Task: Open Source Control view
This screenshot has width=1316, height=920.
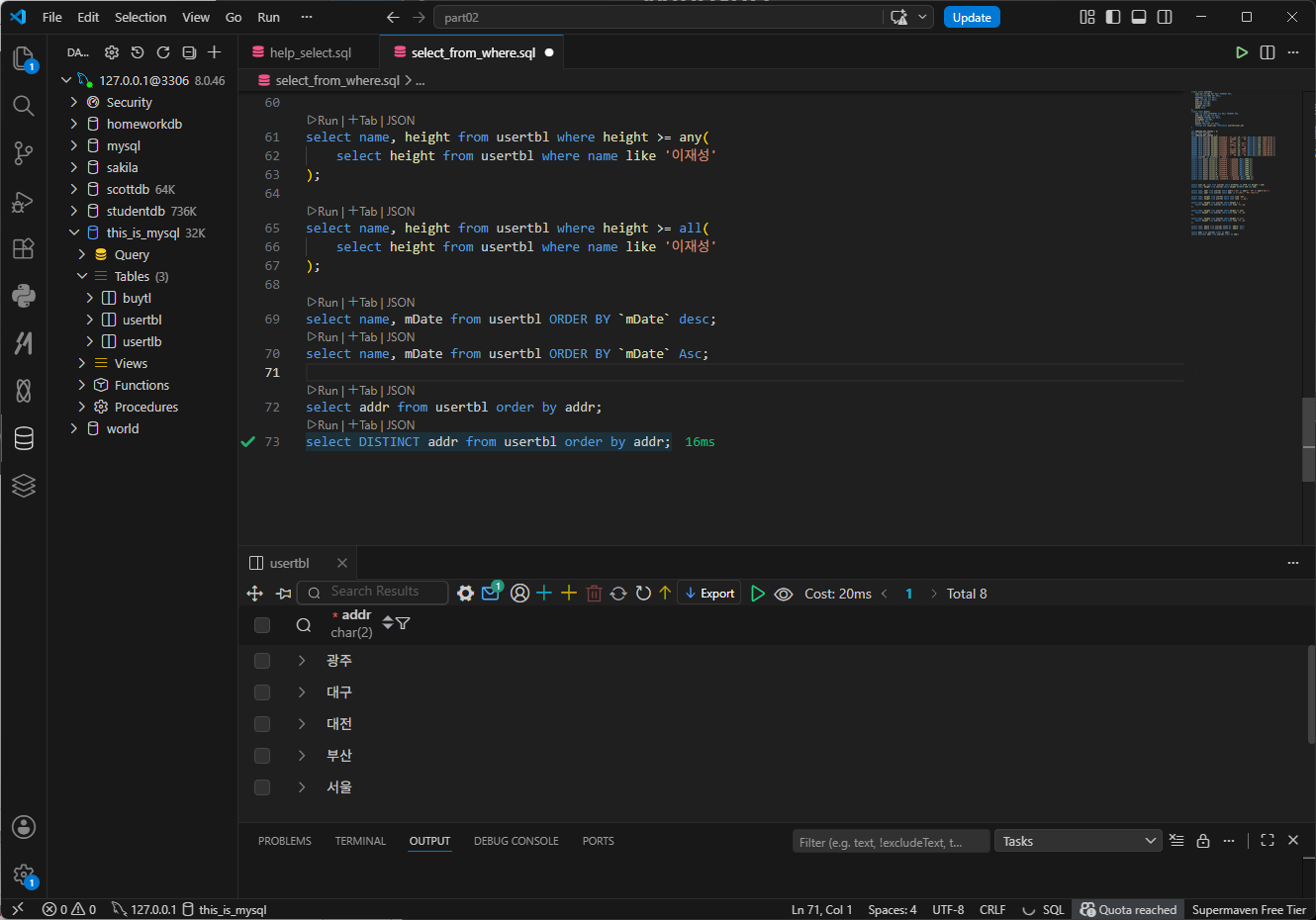Action: (x=24, y=153)
